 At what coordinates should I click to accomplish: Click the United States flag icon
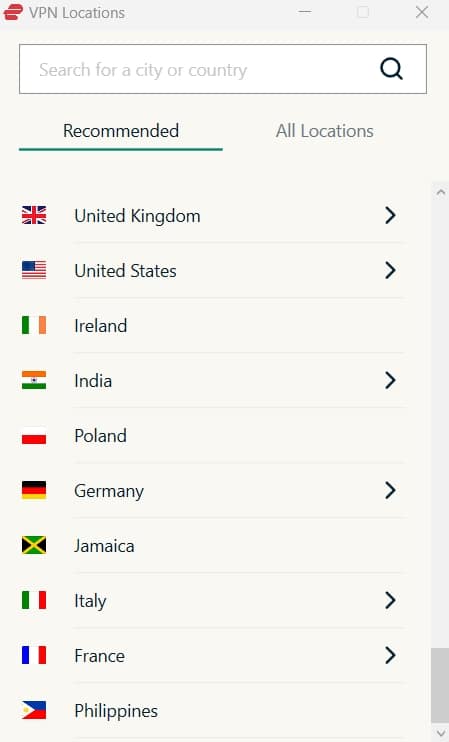pos(34,270)
